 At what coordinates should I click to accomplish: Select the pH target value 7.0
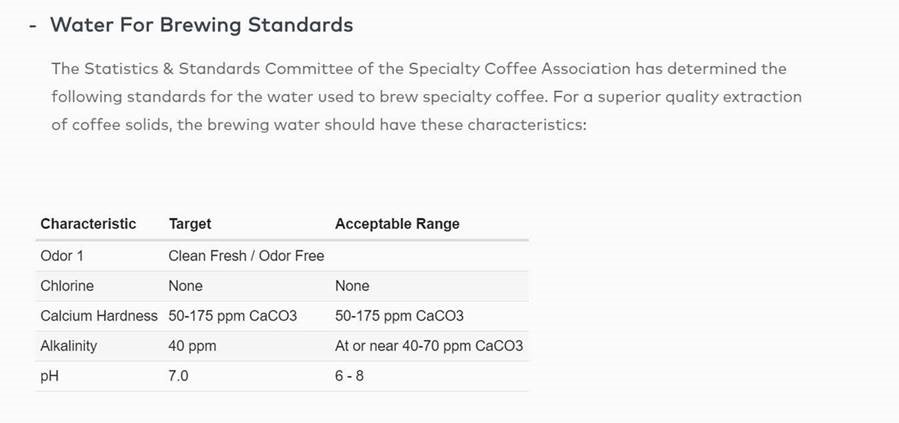178,376
